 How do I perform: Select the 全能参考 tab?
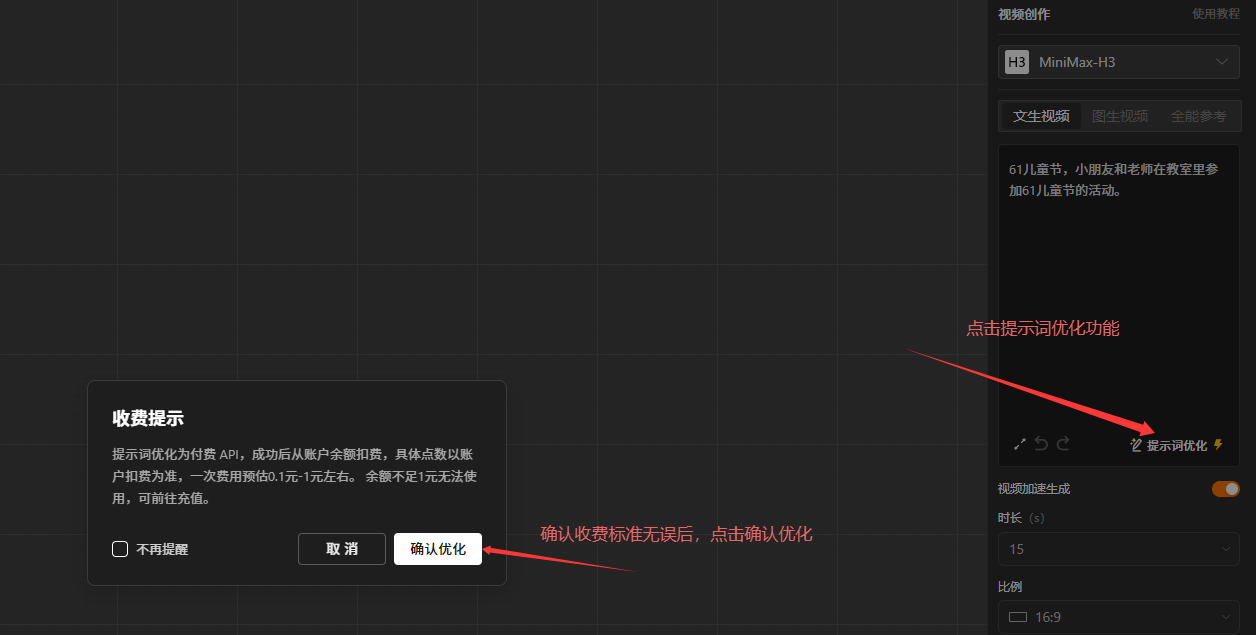coord(1198,116)
